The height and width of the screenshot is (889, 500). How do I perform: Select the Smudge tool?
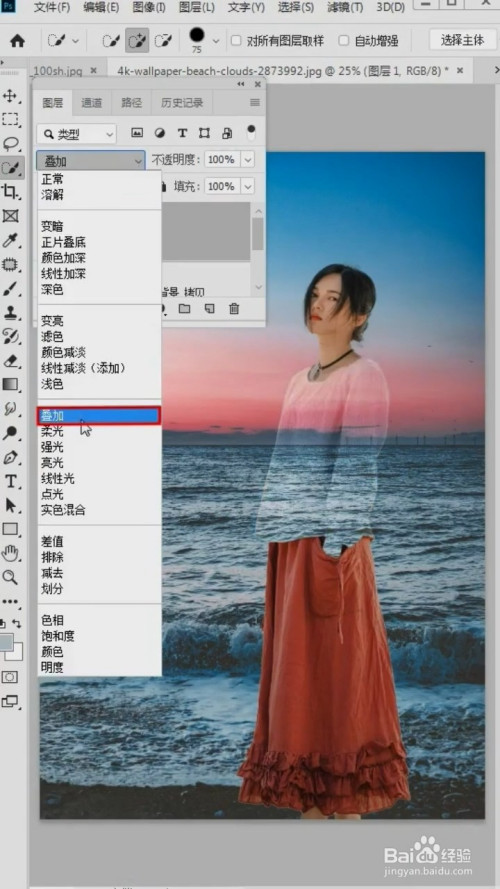[x=10, y=409]
